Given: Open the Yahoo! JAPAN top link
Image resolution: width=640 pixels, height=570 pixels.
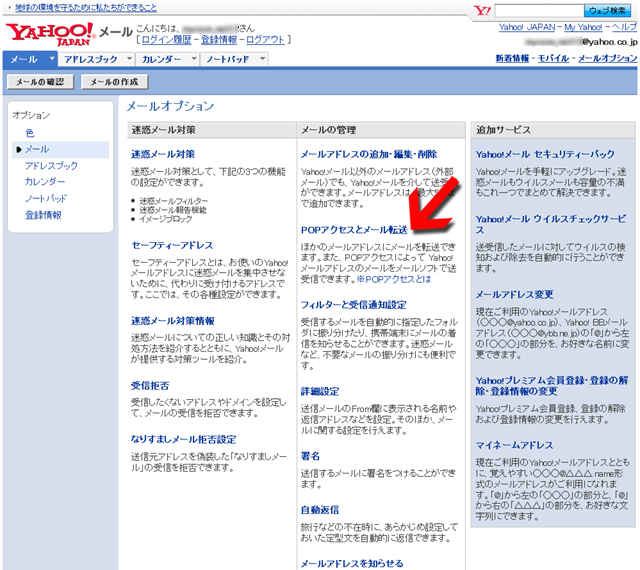Looking at the screenshot, I should pos(527,27).
